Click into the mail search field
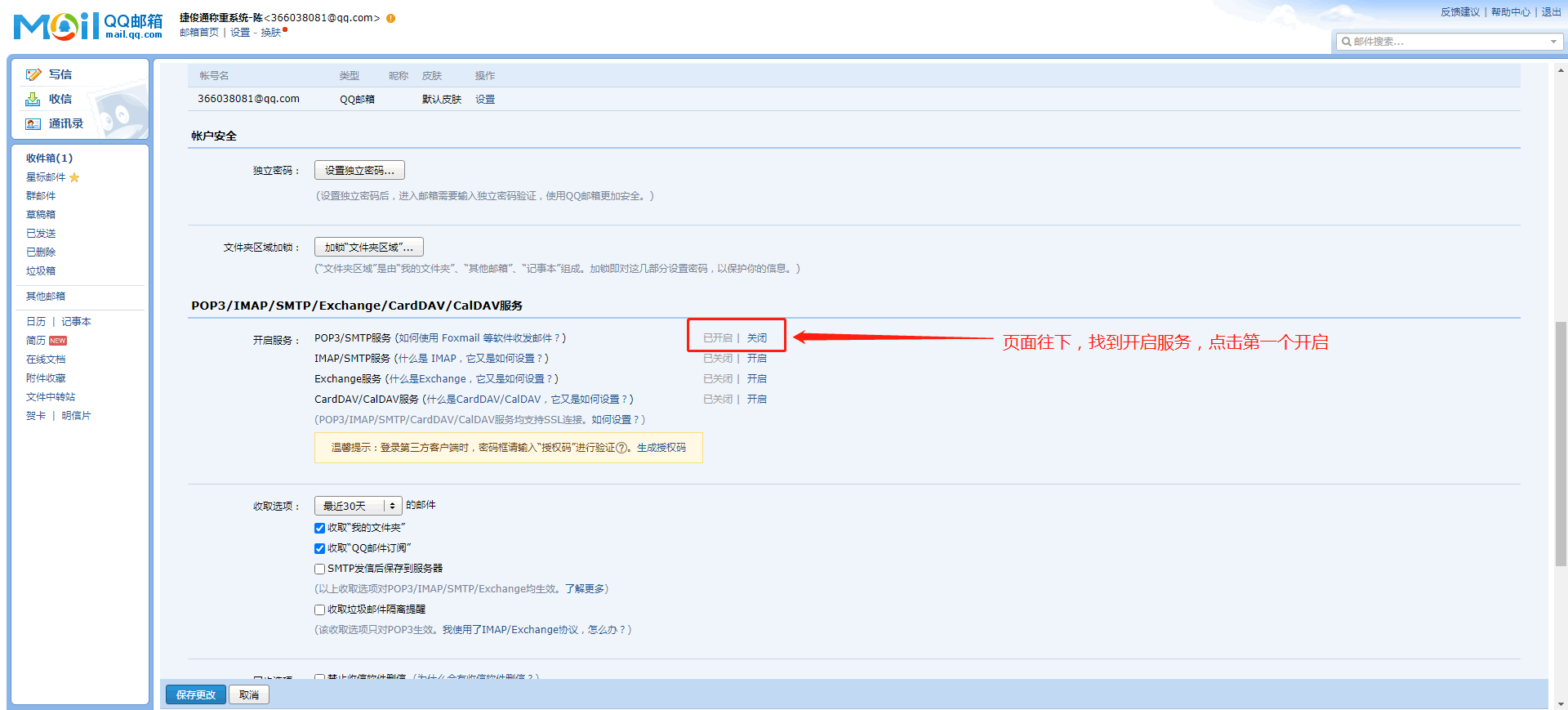This screenshot has width=1568, height=710. click(1450, 42)
